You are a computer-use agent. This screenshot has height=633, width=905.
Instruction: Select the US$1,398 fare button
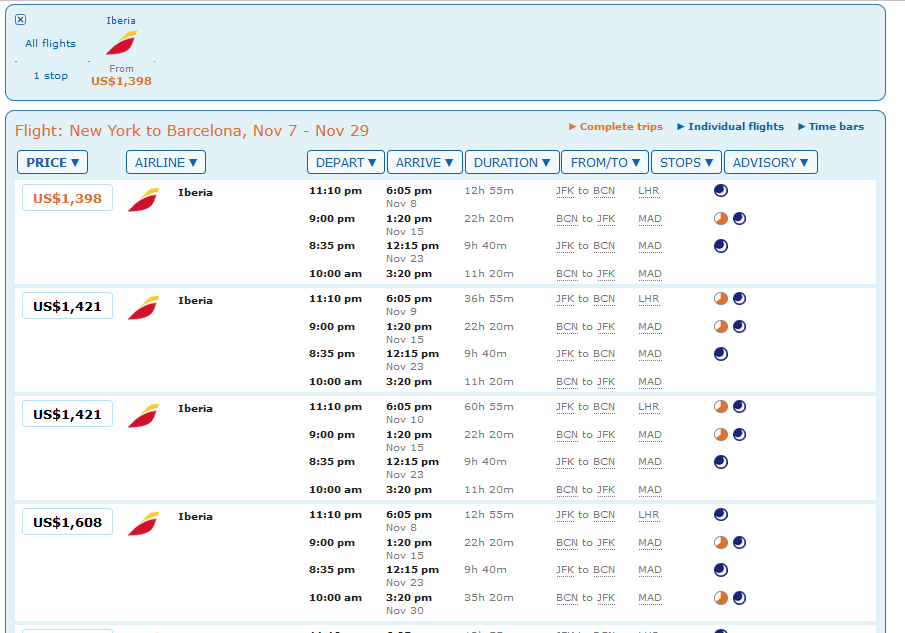[68, 198]
